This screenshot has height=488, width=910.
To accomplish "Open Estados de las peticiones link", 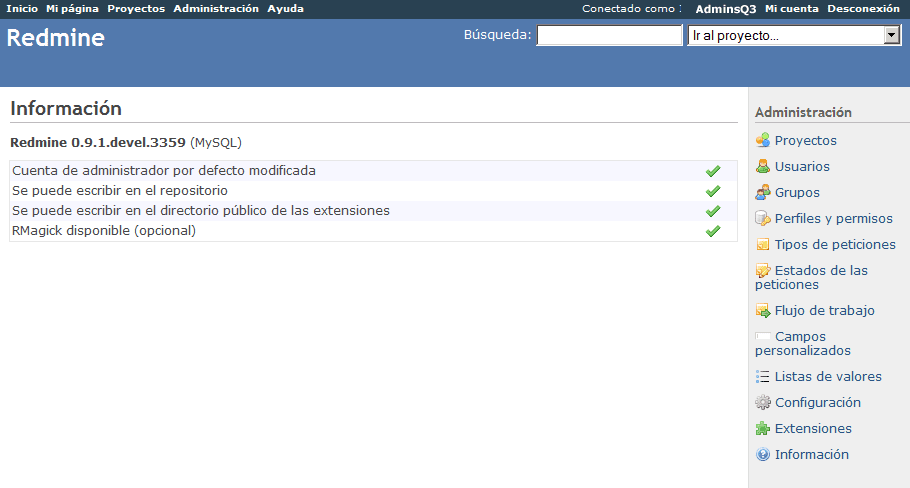I will pos(811,277).
